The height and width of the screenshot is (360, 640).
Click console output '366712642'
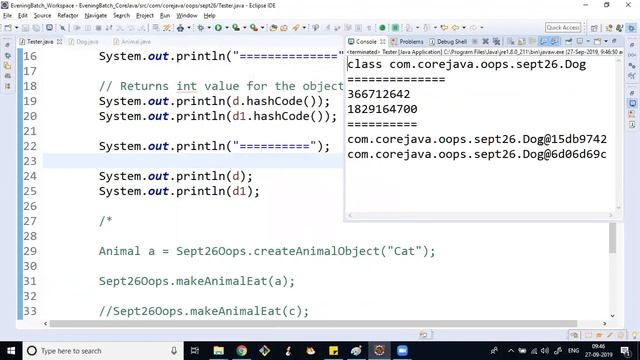(x=378, y=94)
